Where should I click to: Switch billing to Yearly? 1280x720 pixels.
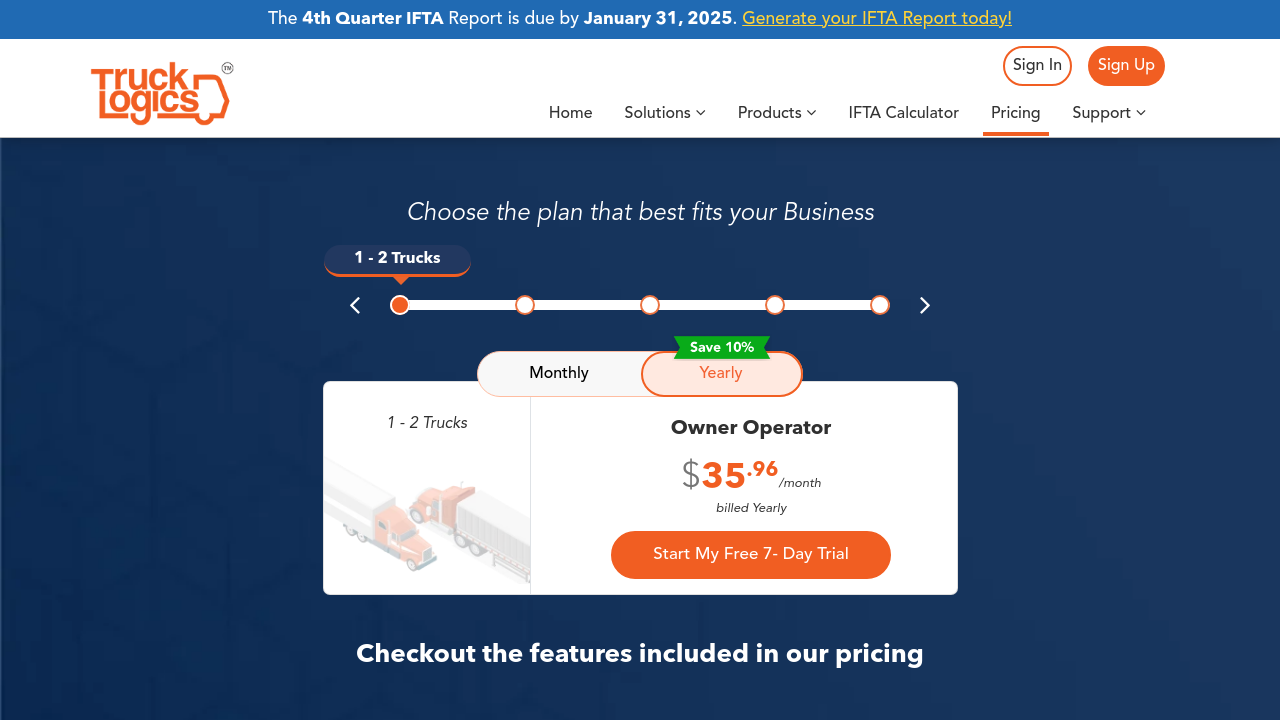721,374
